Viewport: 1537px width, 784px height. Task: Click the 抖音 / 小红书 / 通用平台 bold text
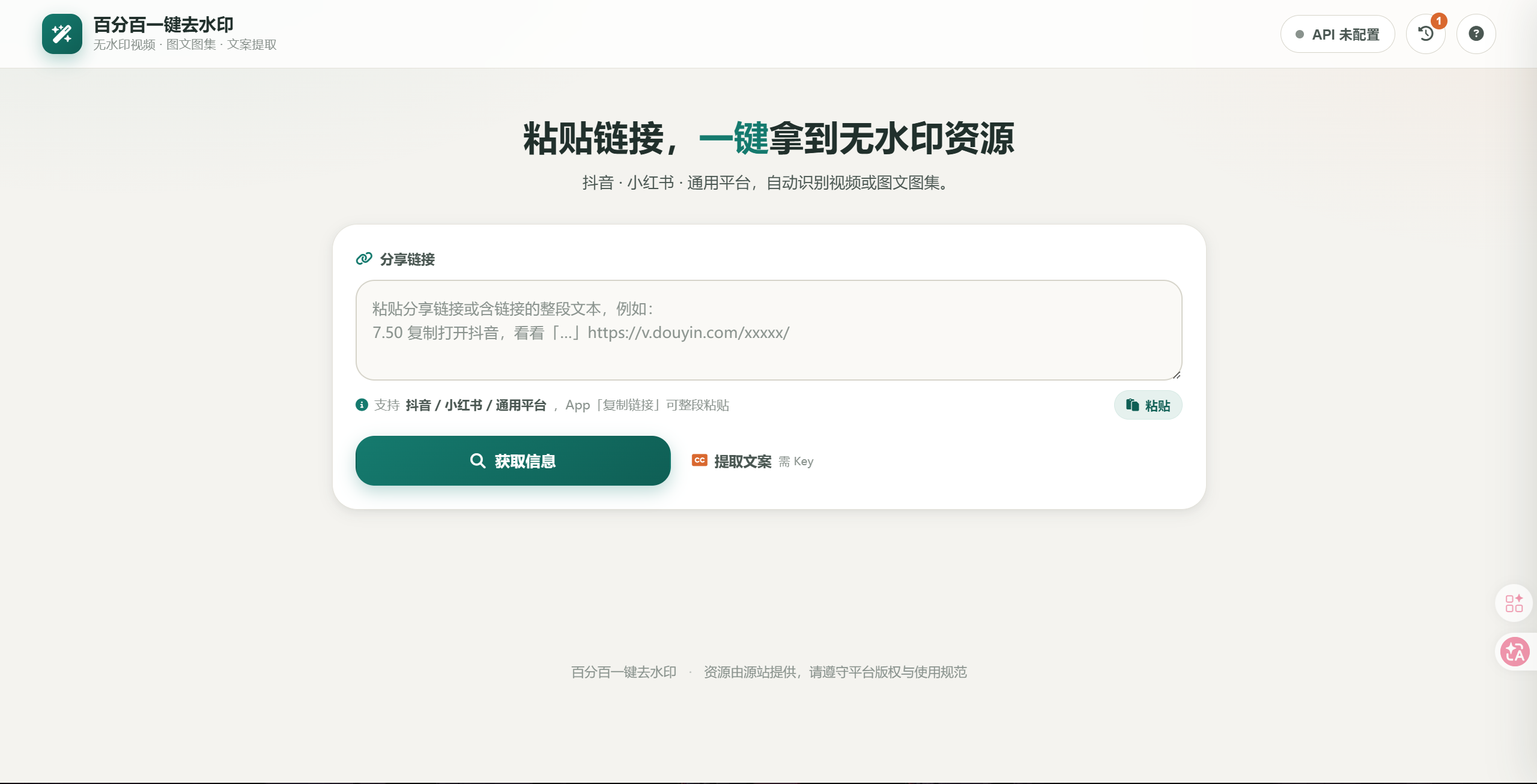(x=476, y=405)
